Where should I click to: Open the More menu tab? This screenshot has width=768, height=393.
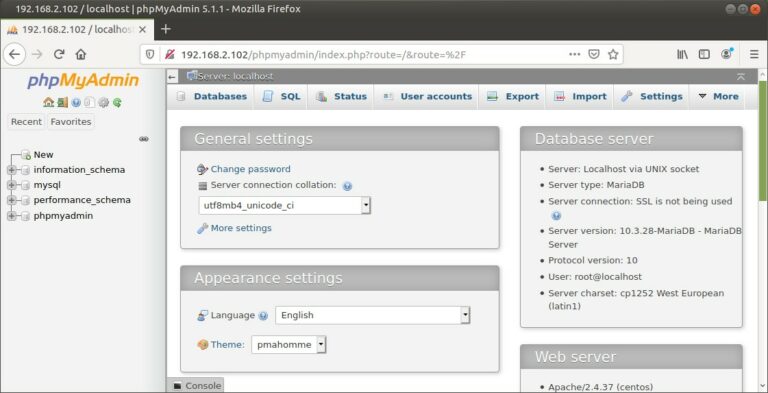[718, 97]
